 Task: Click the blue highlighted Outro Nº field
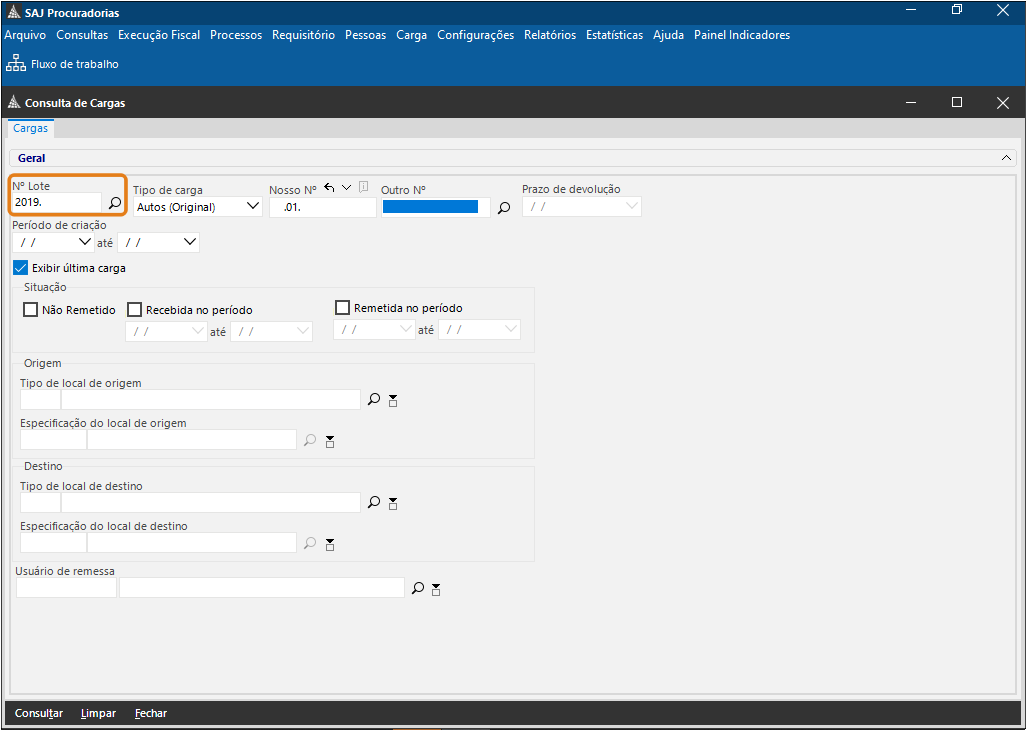(430, 207)
